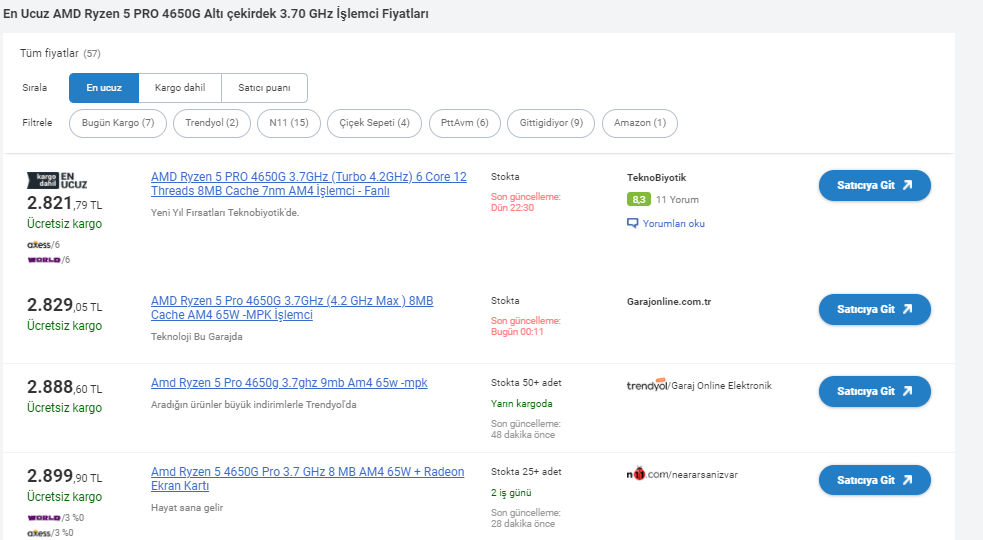Click the Stokta 25+ adet stock text

[526, 472]
